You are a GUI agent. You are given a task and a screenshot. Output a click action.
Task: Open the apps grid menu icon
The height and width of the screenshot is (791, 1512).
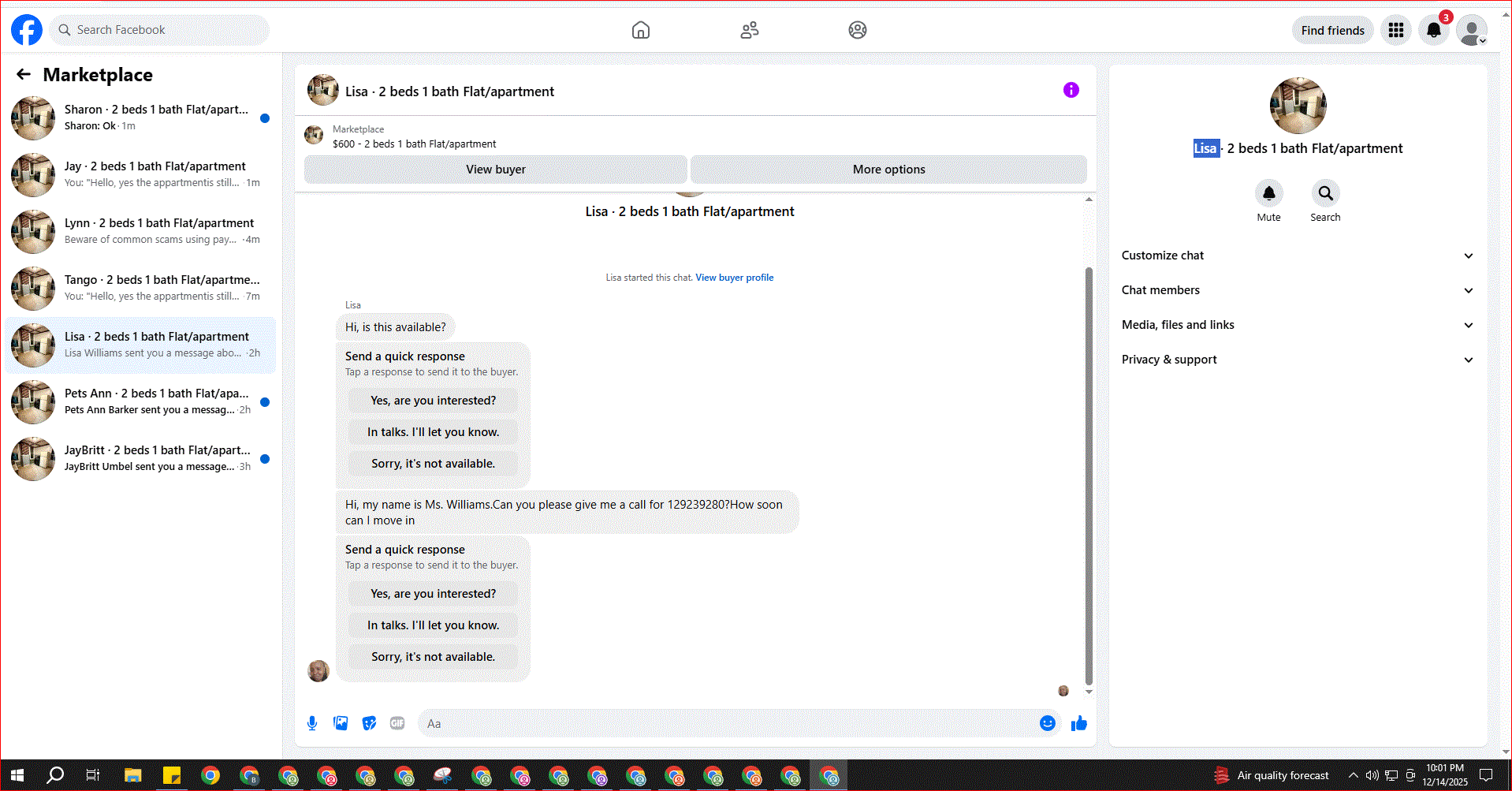(1396, 30)
